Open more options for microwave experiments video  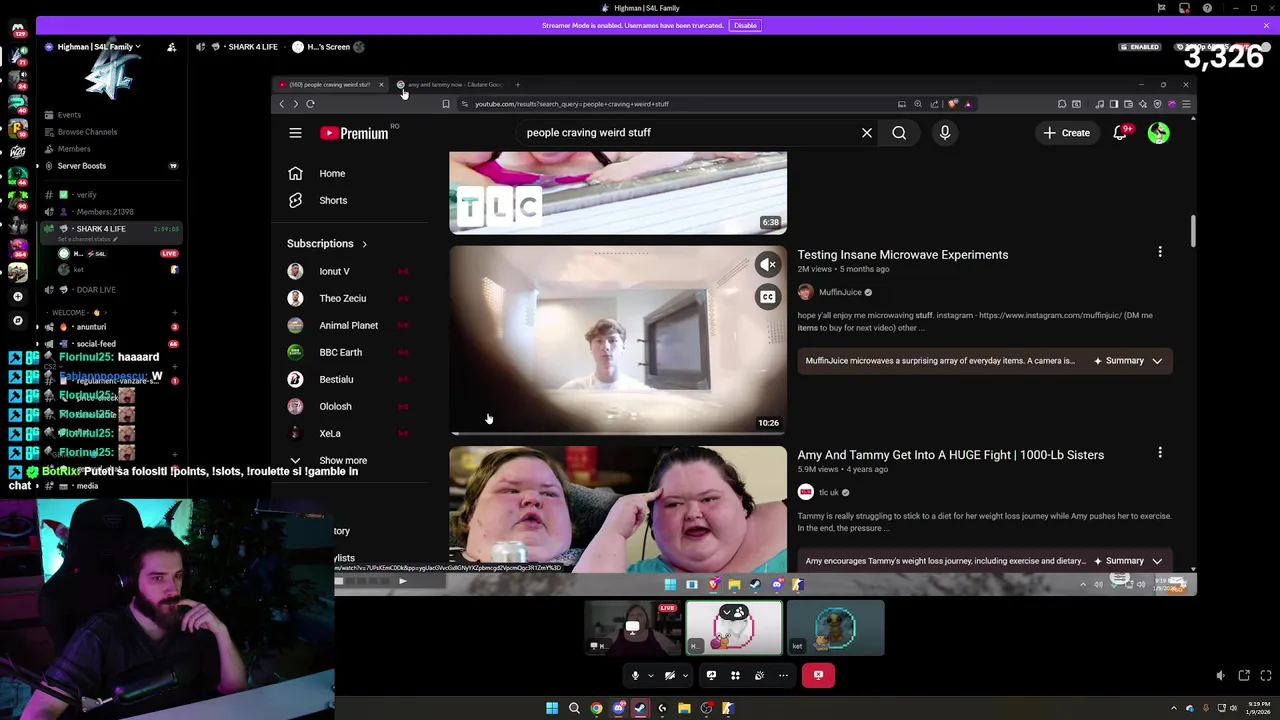(1160, 253)
